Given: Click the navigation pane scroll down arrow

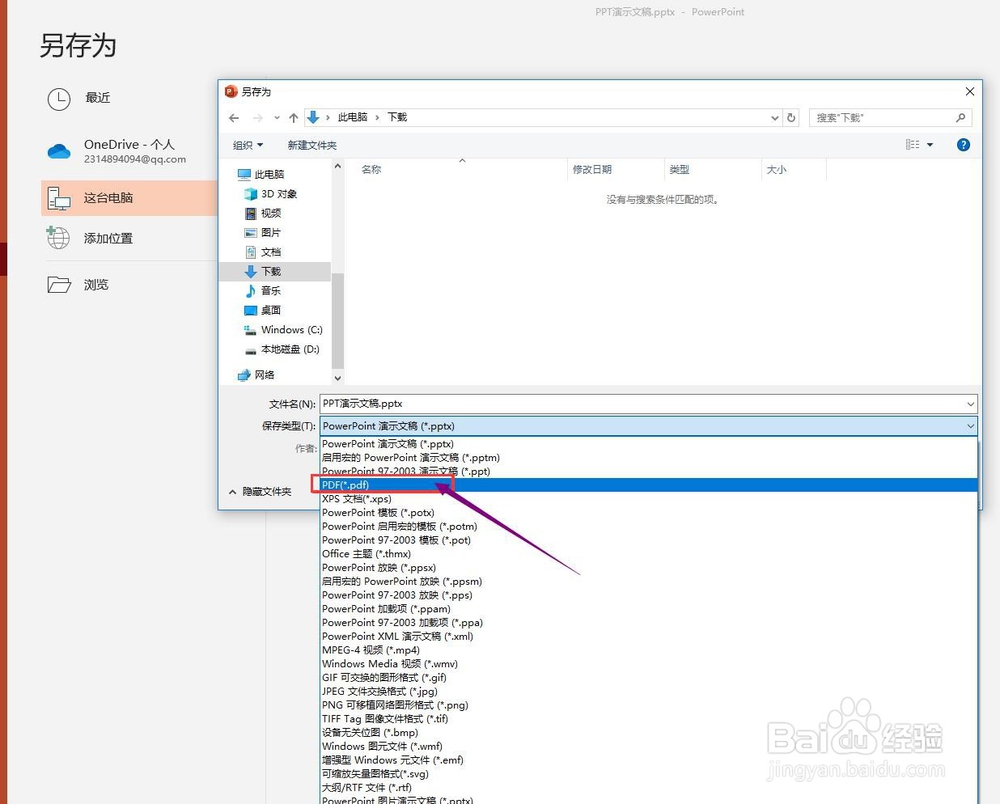Looking at the screenshot, I should [x=337, y=378].
